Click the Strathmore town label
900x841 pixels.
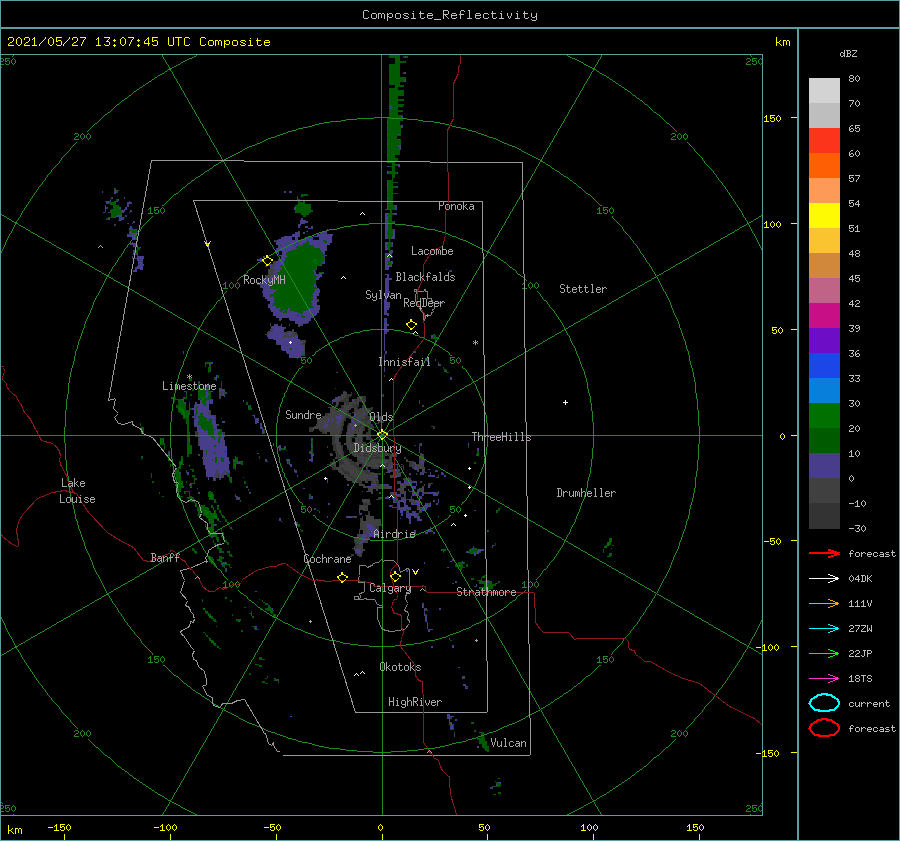pos(486,592)
